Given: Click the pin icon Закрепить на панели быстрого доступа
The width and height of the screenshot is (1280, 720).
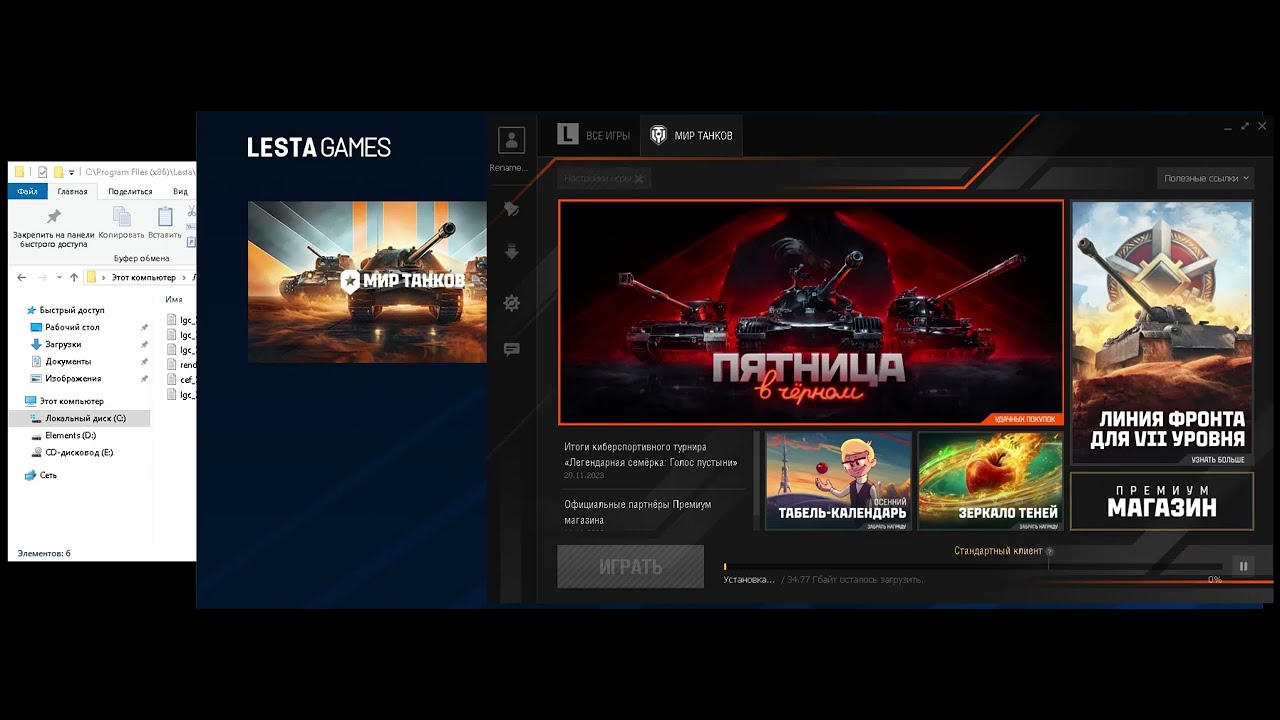Looking at the screenshot, I should pos(54,217).
